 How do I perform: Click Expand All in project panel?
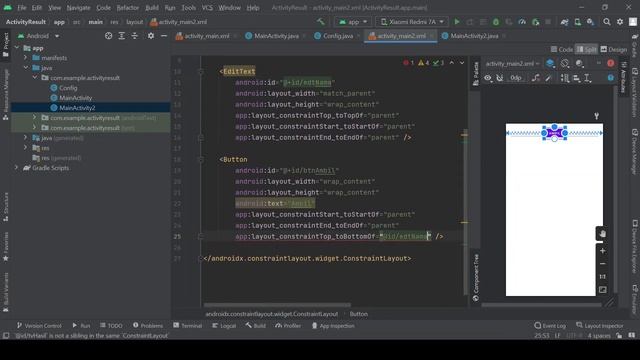click(x=121, y=36)
